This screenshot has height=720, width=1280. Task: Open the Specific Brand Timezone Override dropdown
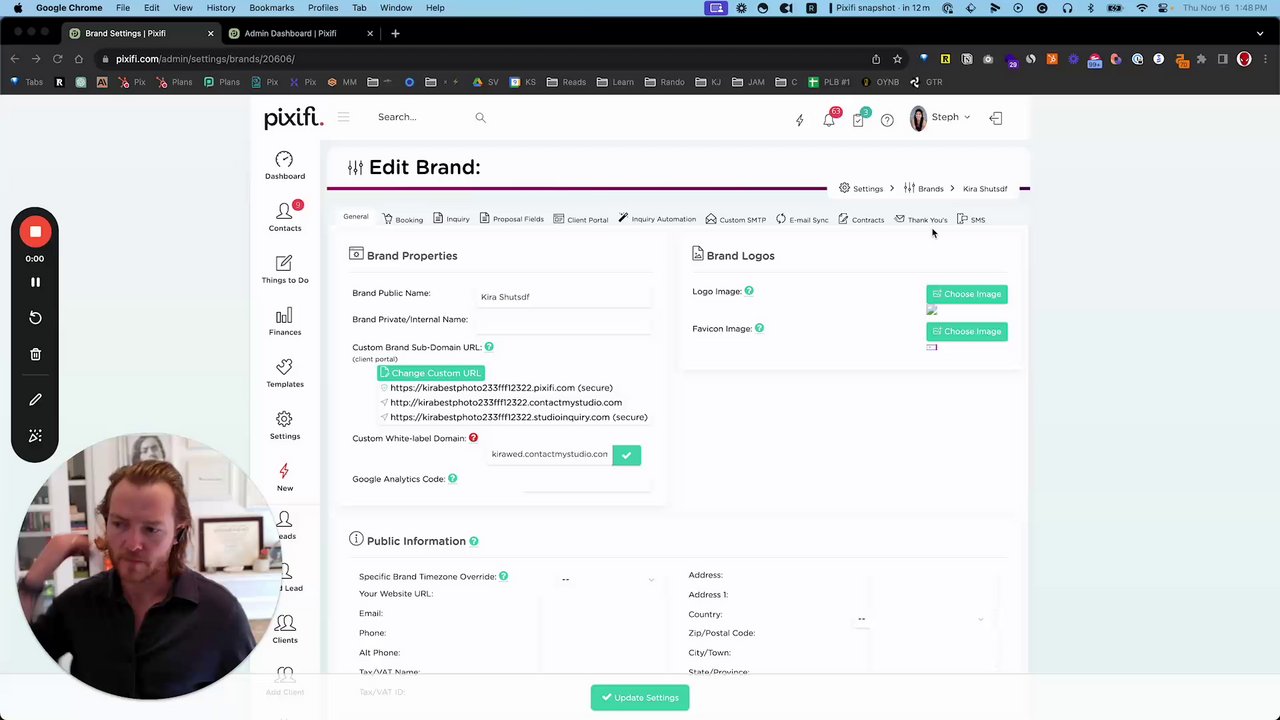pyautogui.click(x=606, y=579)
